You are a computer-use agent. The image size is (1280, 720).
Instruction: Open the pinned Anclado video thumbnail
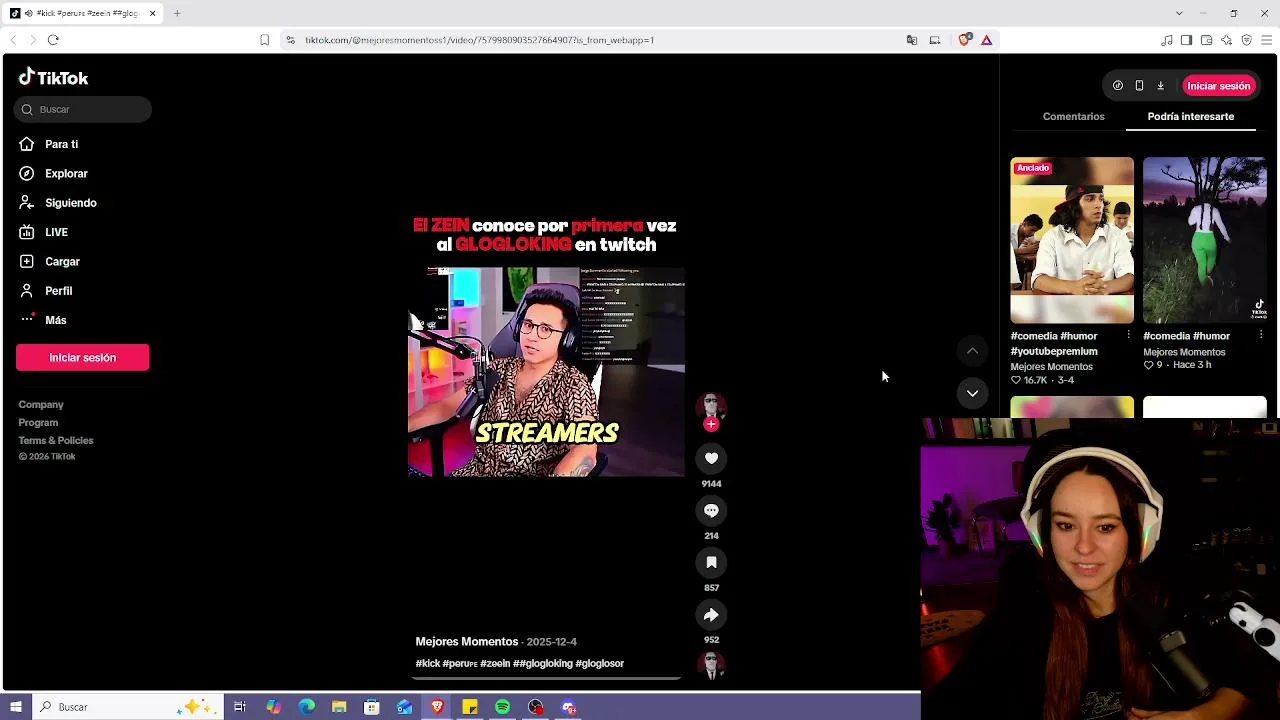coord(1072,240)
